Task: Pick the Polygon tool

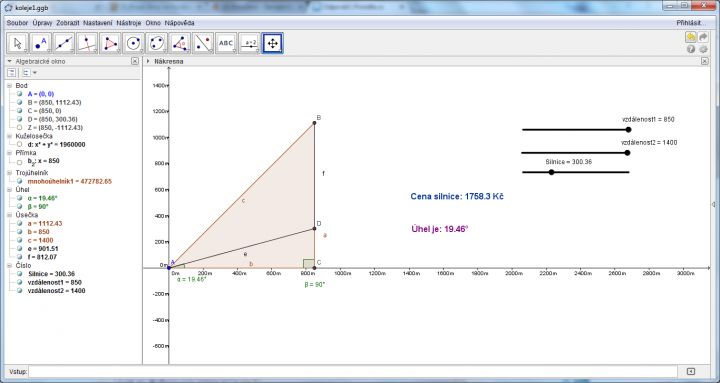Action: 110,43
